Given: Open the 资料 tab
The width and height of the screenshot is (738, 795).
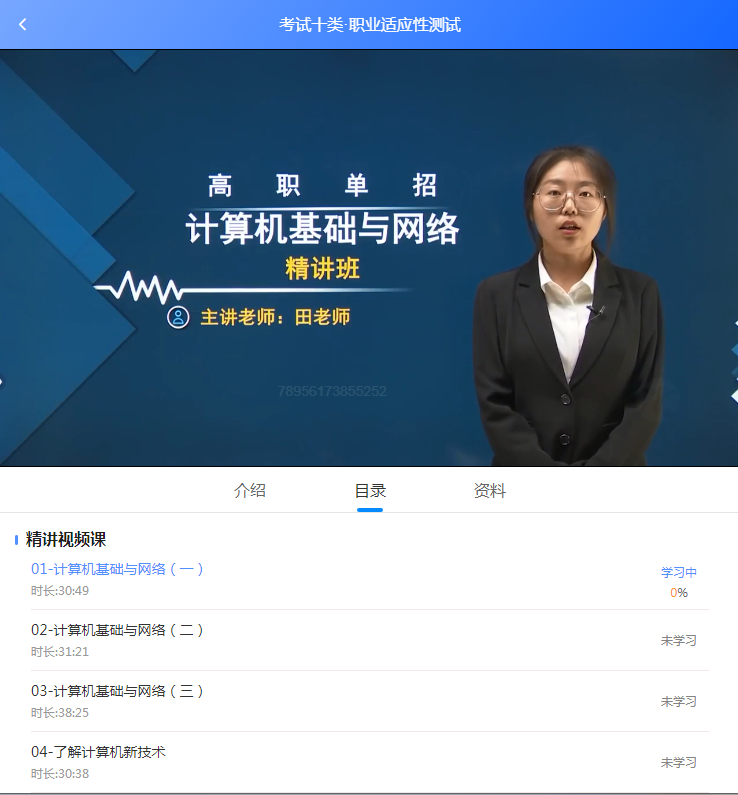Looking at the screenshot, I should 490,491.
